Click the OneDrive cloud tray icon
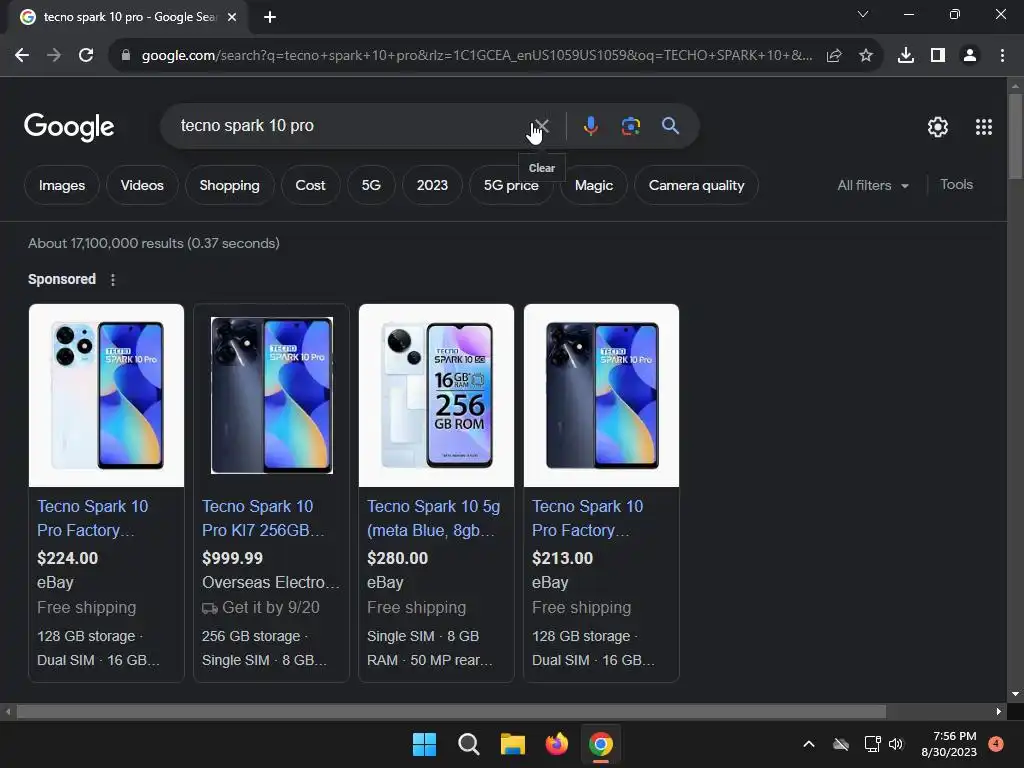The width and height of the screenshot is (1024, 768). (841, 744)
